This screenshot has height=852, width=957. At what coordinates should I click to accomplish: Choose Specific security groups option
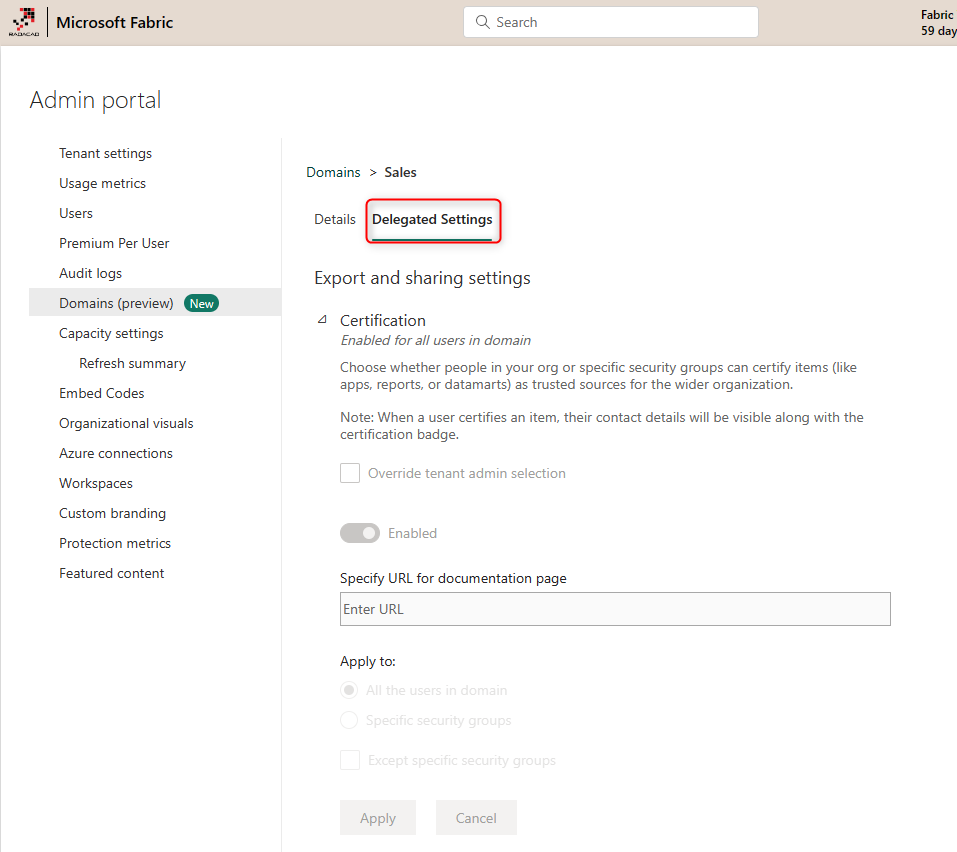point(349,720)
